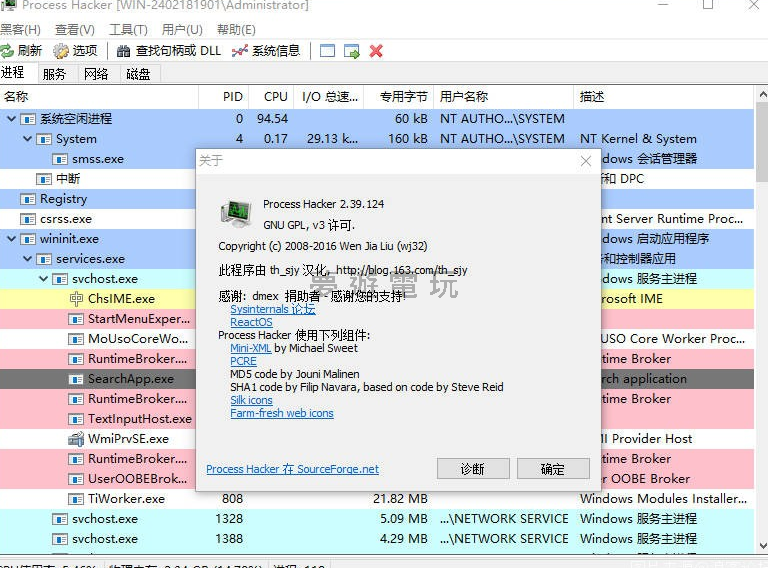The height and width of the screenshot is (568, 768).
Task: Switch to the 网络 tab
Action: click(96, 74)
